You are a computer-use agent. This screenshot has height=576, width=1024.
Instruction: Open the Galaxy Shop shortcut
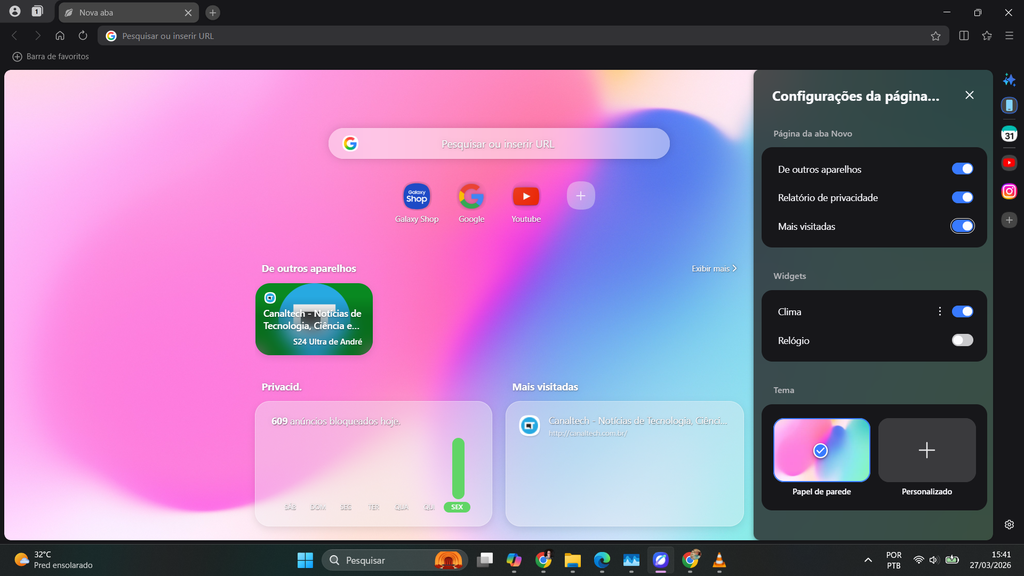(x=416, y=196)
